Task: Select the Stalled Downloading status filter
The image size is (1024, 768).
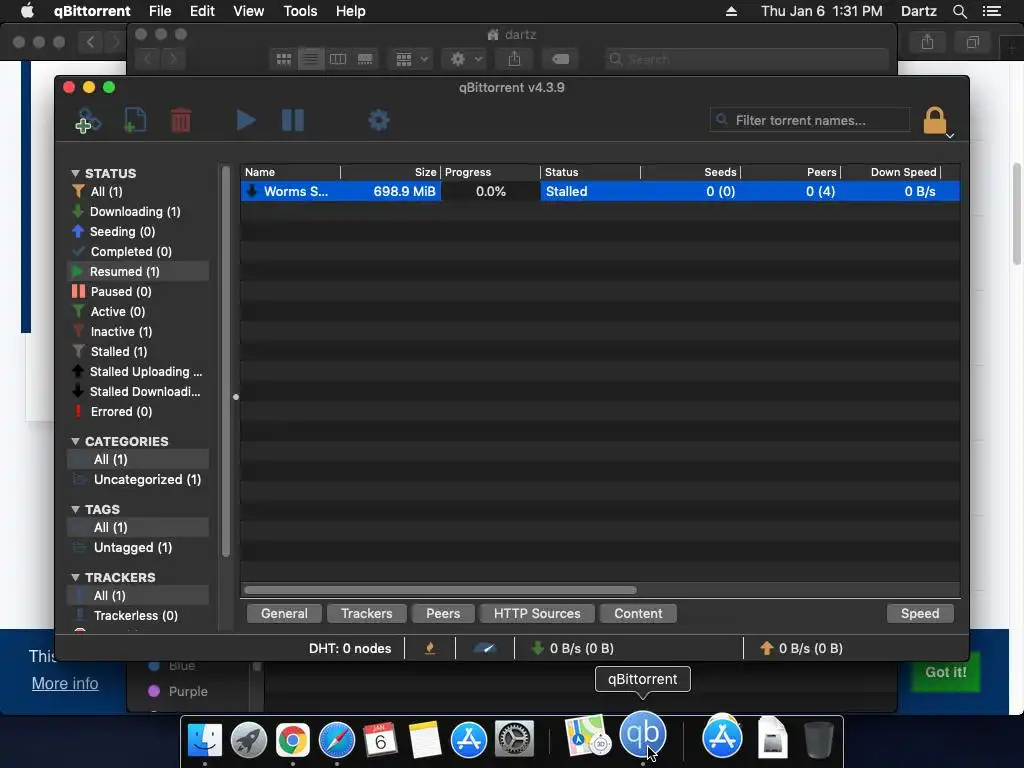Action: 138,392
